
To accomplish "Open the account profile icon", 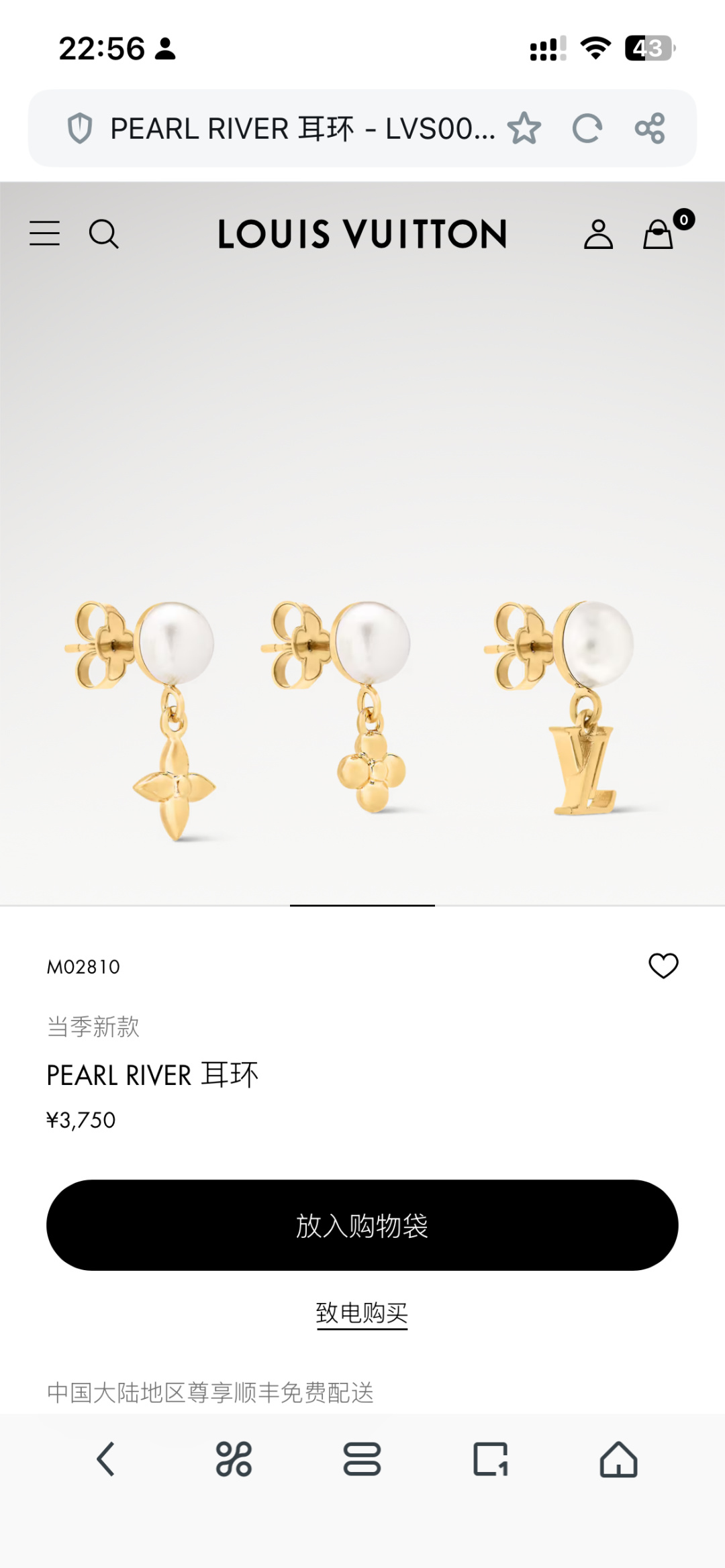I will (x=598, y=234).
